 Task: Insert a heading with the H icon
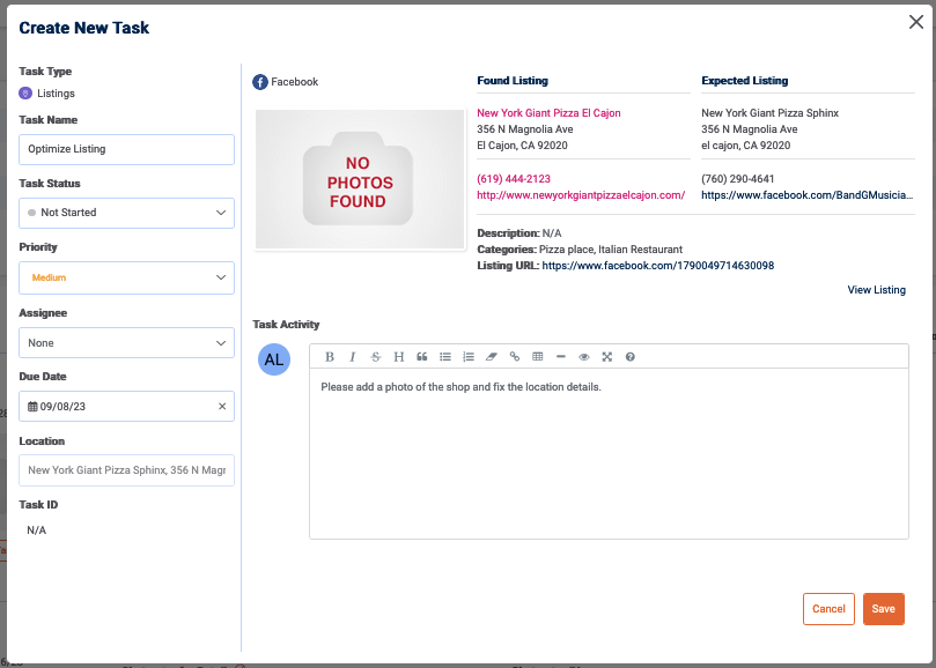[x=398, y=357]
